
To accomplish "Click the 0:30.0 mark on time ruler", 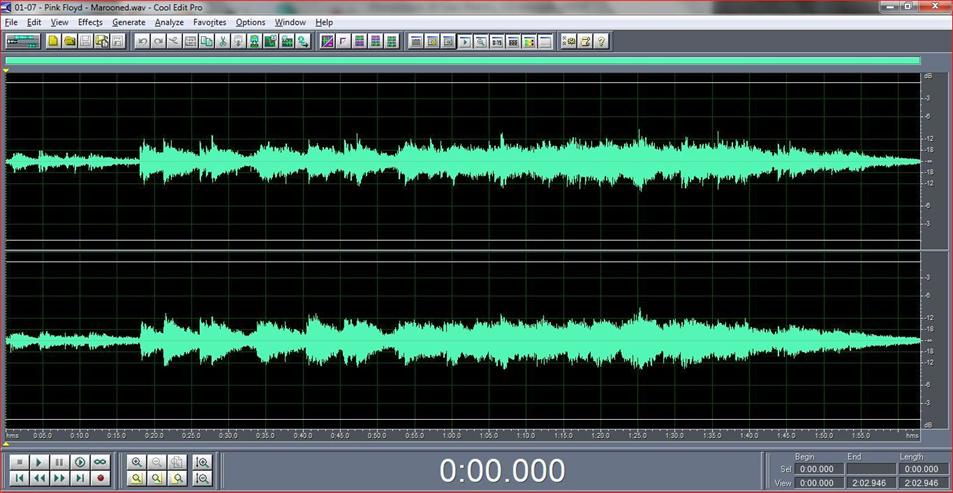I will tap(228, 435).
